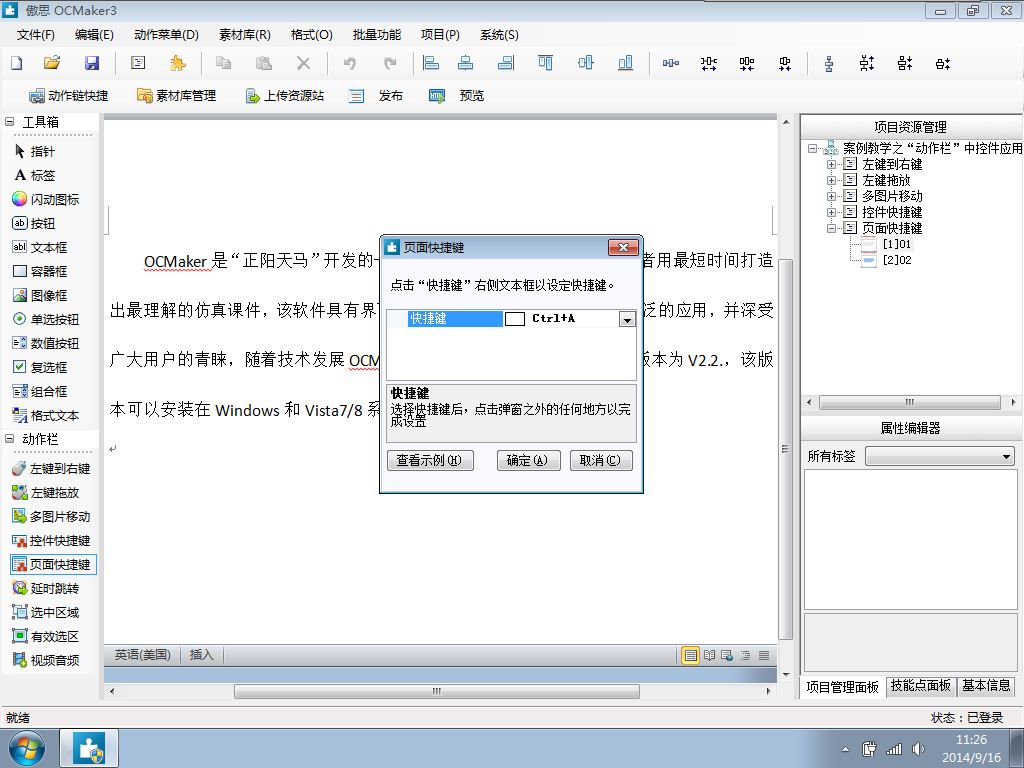
Task: Click the Align top edges icon
Action: pos(545,63)
